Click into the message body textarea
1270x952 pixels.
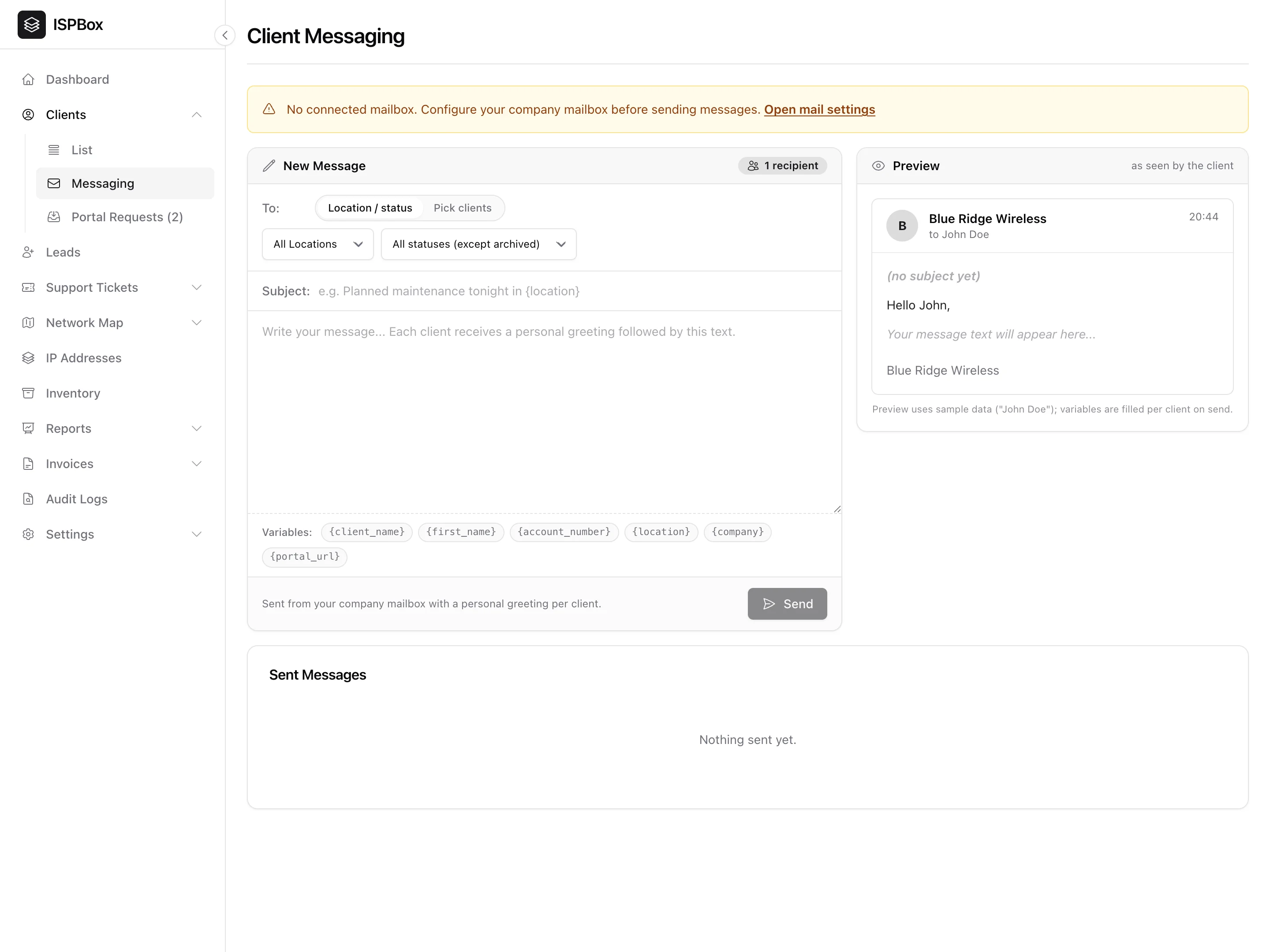[x=544, y=412]
